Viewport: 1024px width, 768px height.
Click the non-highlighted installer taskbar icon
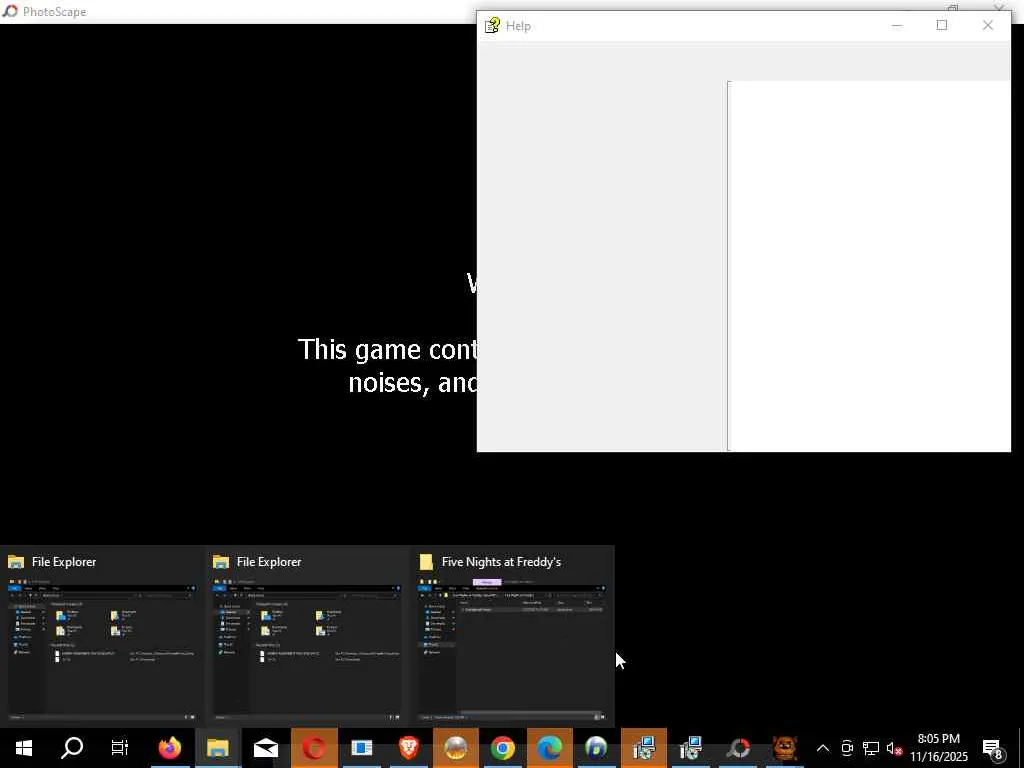coord(691,748)
